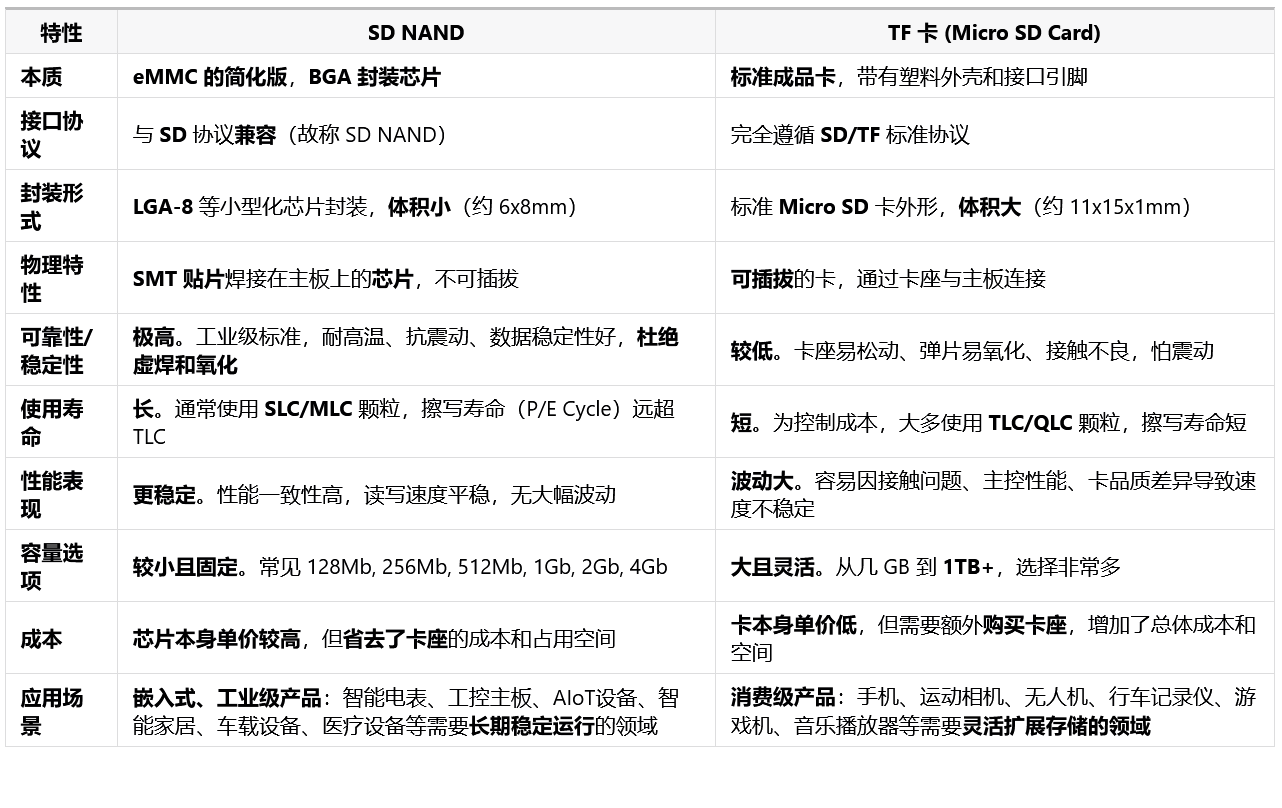Select the cell starting '嵌入式、工业级产品'

tap(416, 710)
